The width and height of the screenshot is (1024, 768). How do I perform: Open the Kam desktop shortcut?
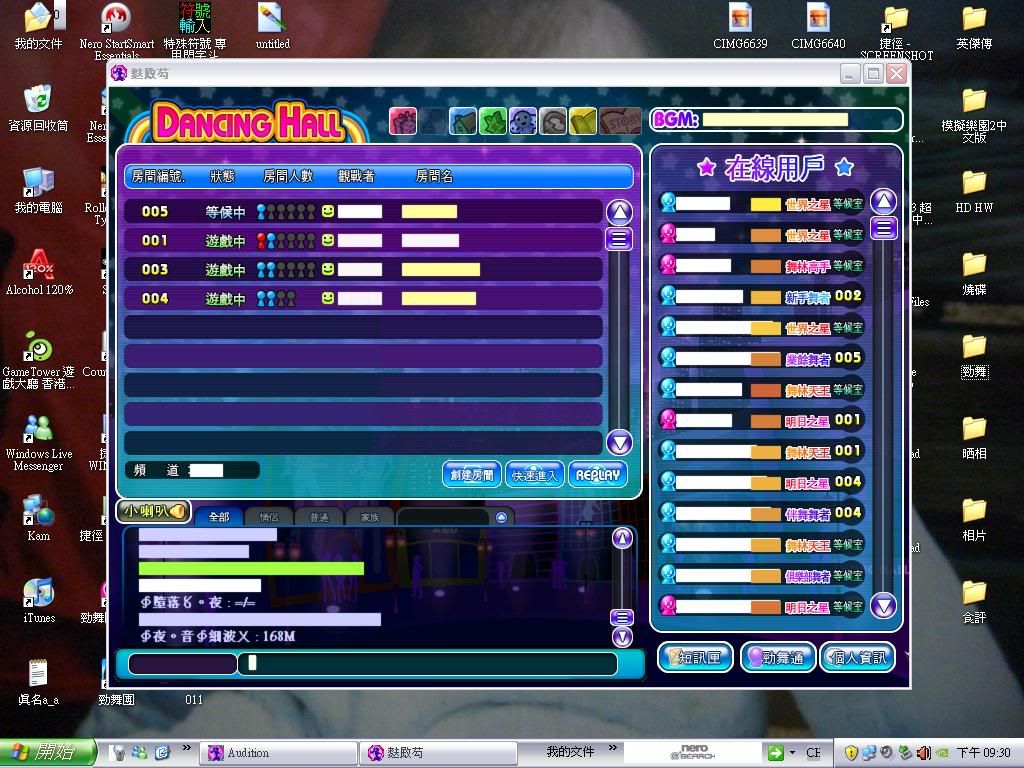[38, 519]
